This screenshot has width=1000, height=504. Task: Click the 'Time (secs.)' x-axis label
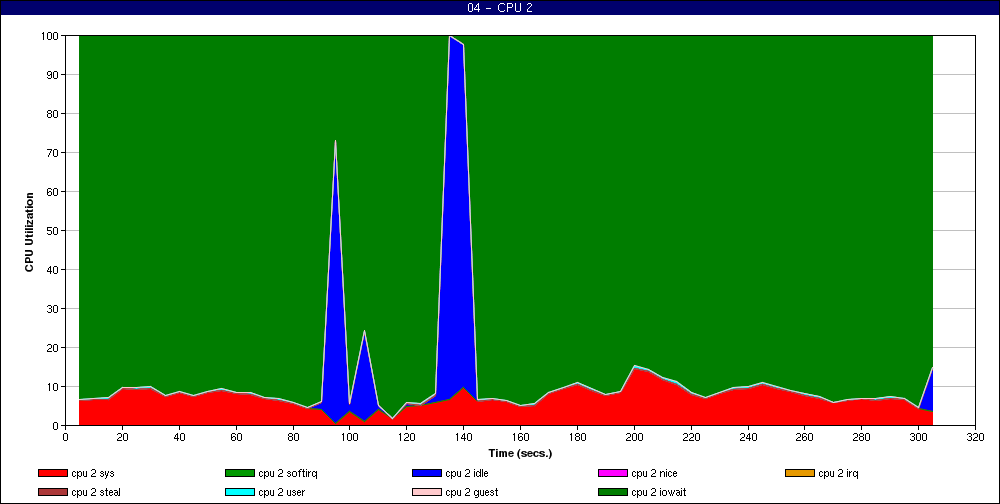(520, 454)
